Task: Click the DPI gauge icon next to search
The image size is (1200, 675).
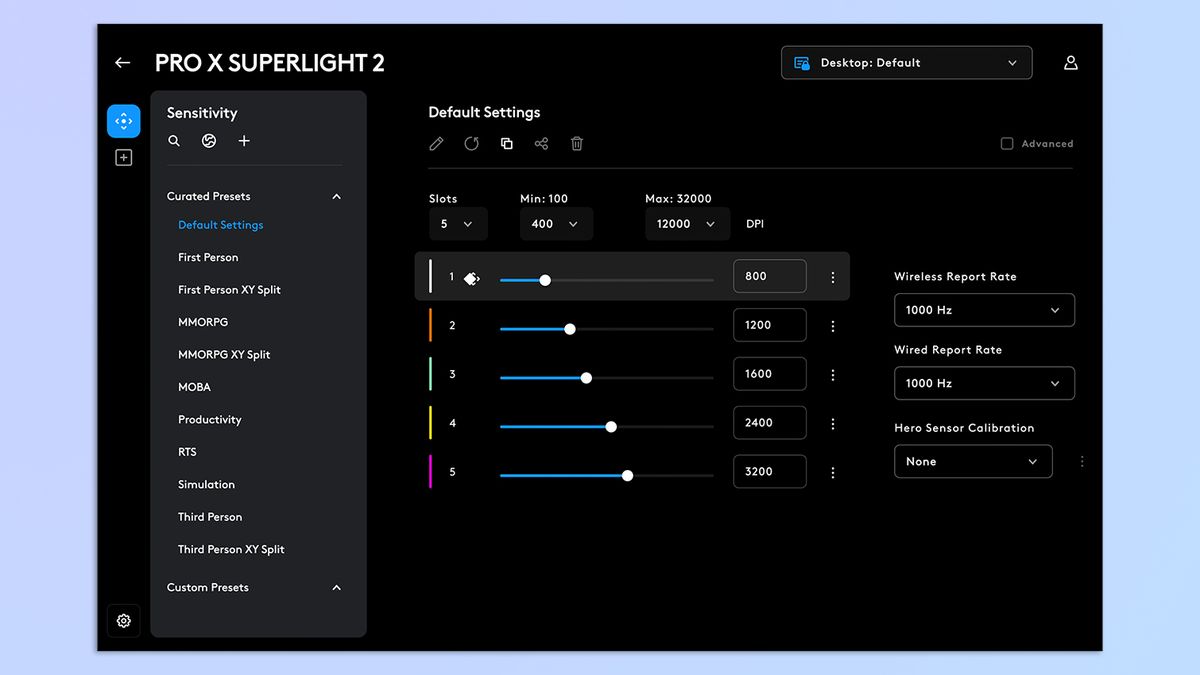Action: tap(208, 141)
